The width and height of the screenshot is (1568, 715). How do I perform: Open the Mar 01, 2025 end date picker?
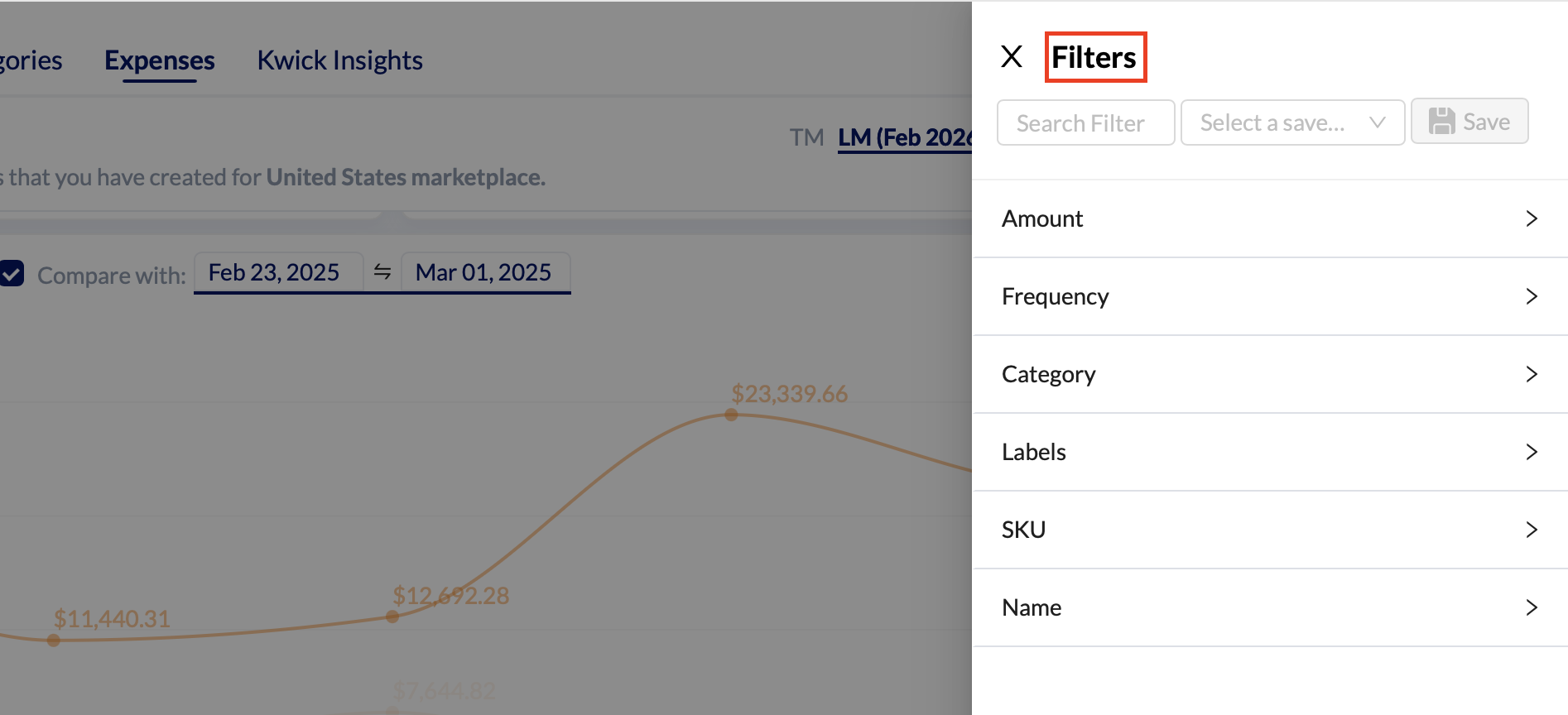483,272
